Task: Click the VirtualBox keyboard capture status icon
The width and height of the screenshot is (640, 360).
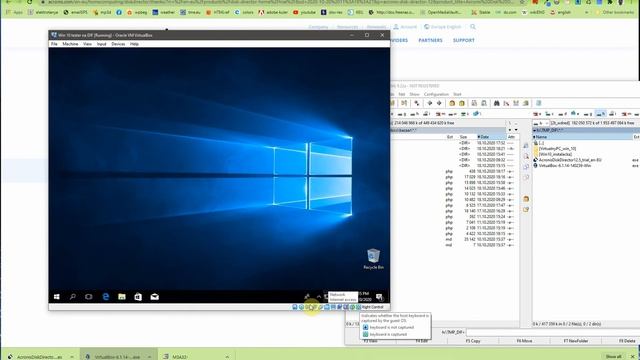Action: (358, 307)
